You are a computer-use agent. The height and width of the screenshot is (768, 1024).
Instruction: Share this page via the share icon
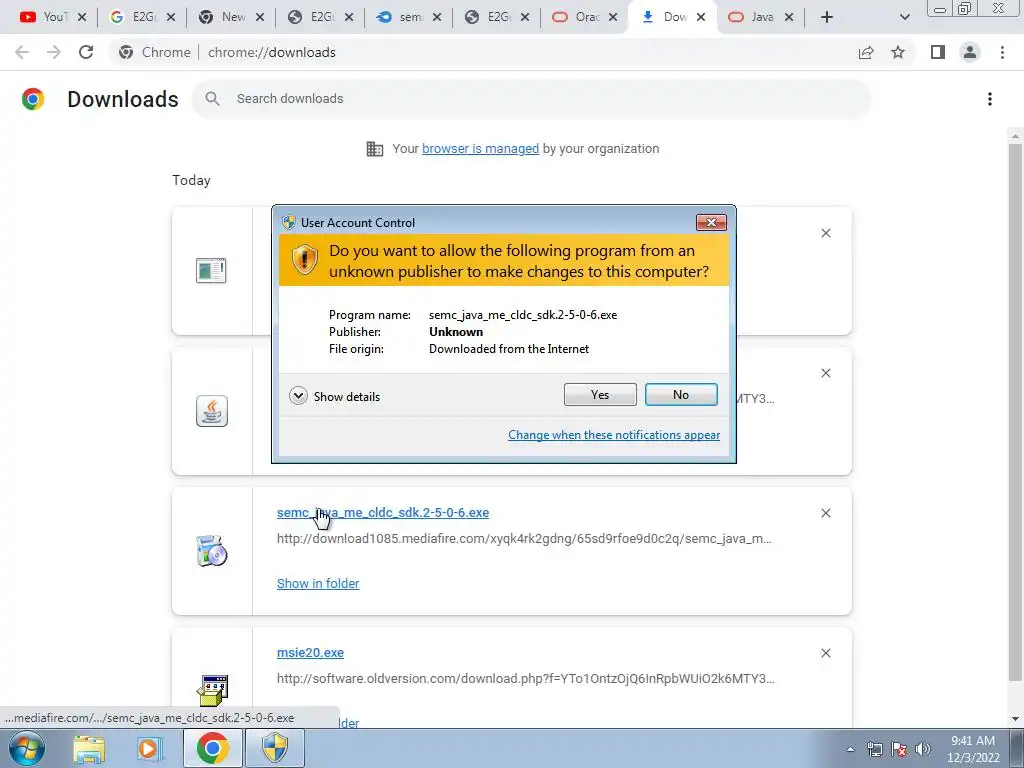pos(866,52)
